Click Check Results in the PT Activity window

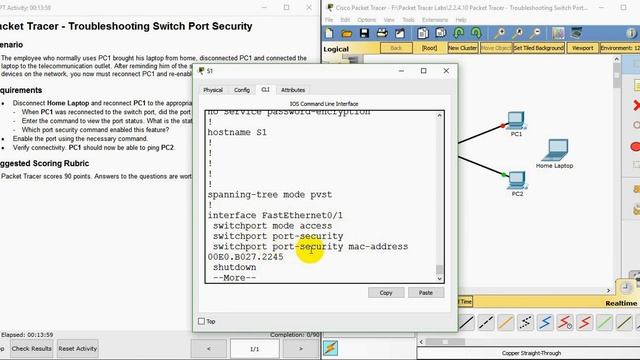31,349
